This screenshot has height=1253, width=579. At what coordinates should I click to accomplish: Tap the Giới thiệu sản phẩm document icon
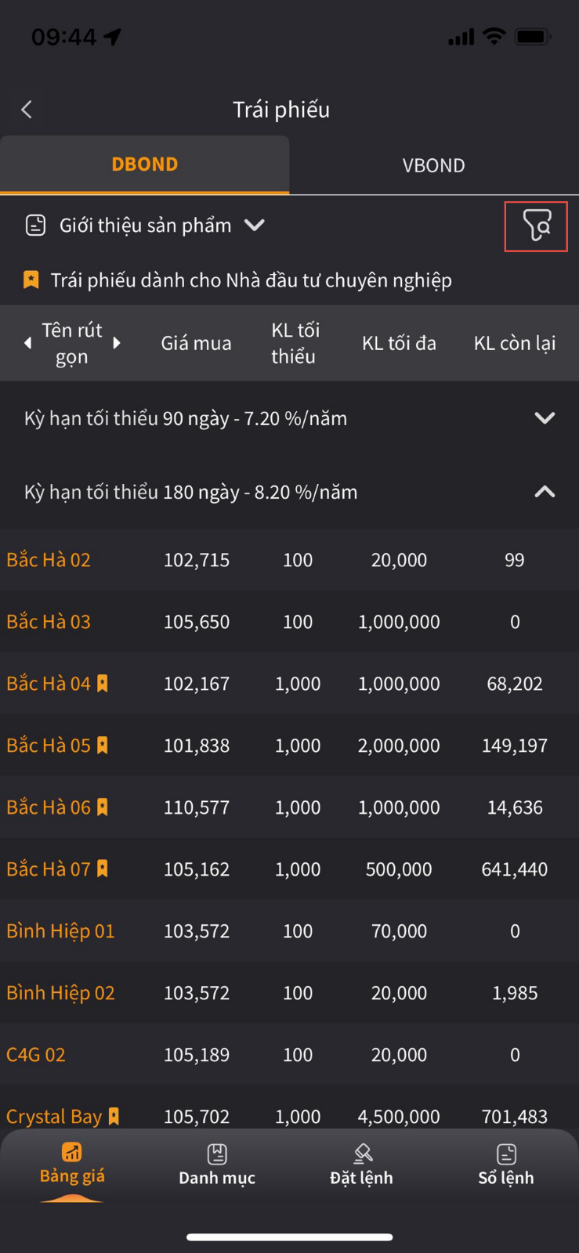point(36,226)
